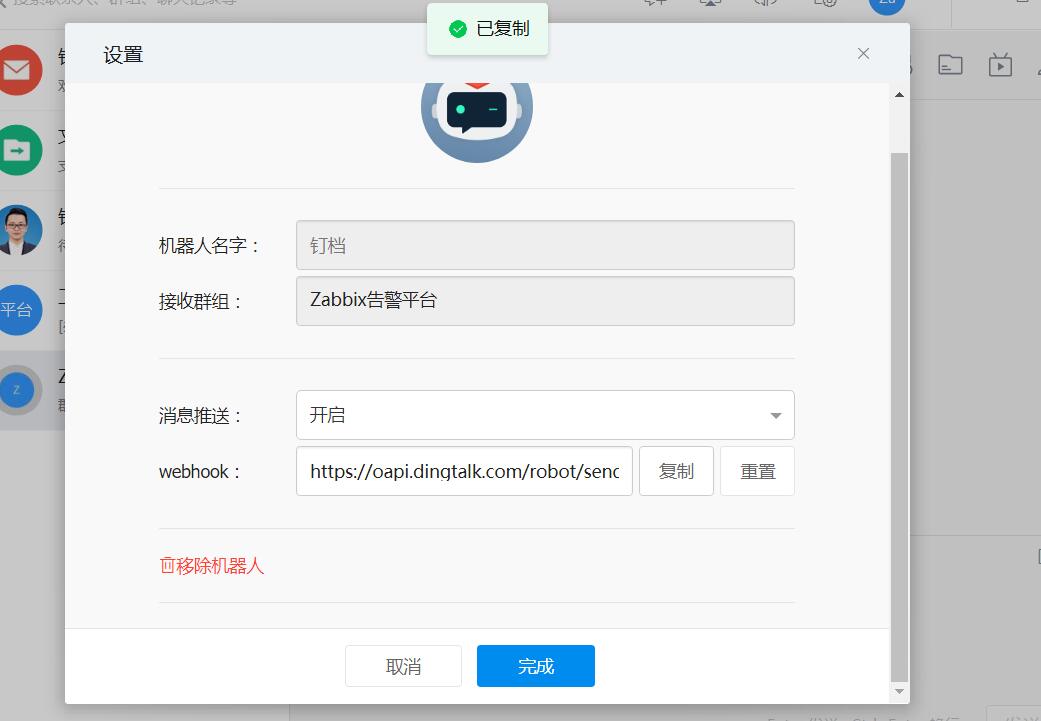Close the 设置 dialog with the X
The image size is (1041, 721).
point(863,54)
